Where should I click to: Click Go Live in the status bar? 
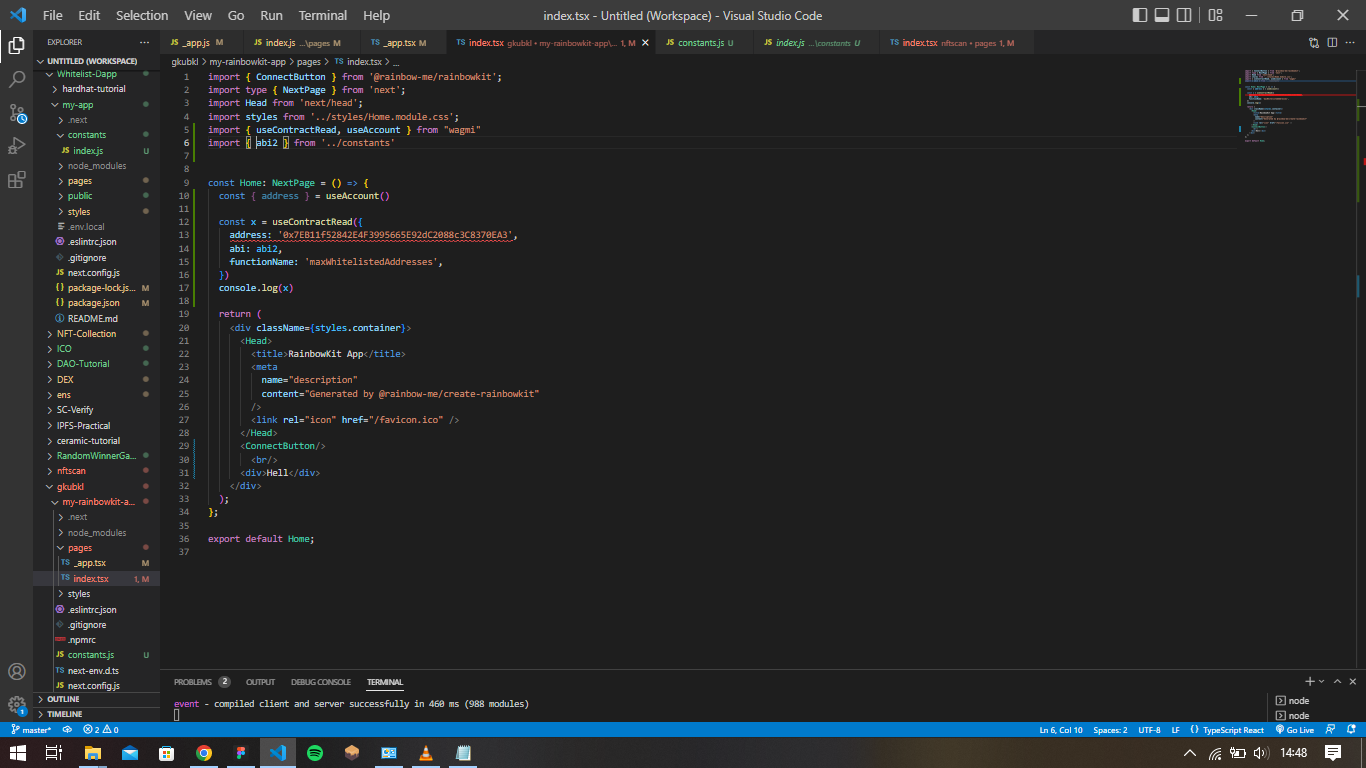point(1297,729)
